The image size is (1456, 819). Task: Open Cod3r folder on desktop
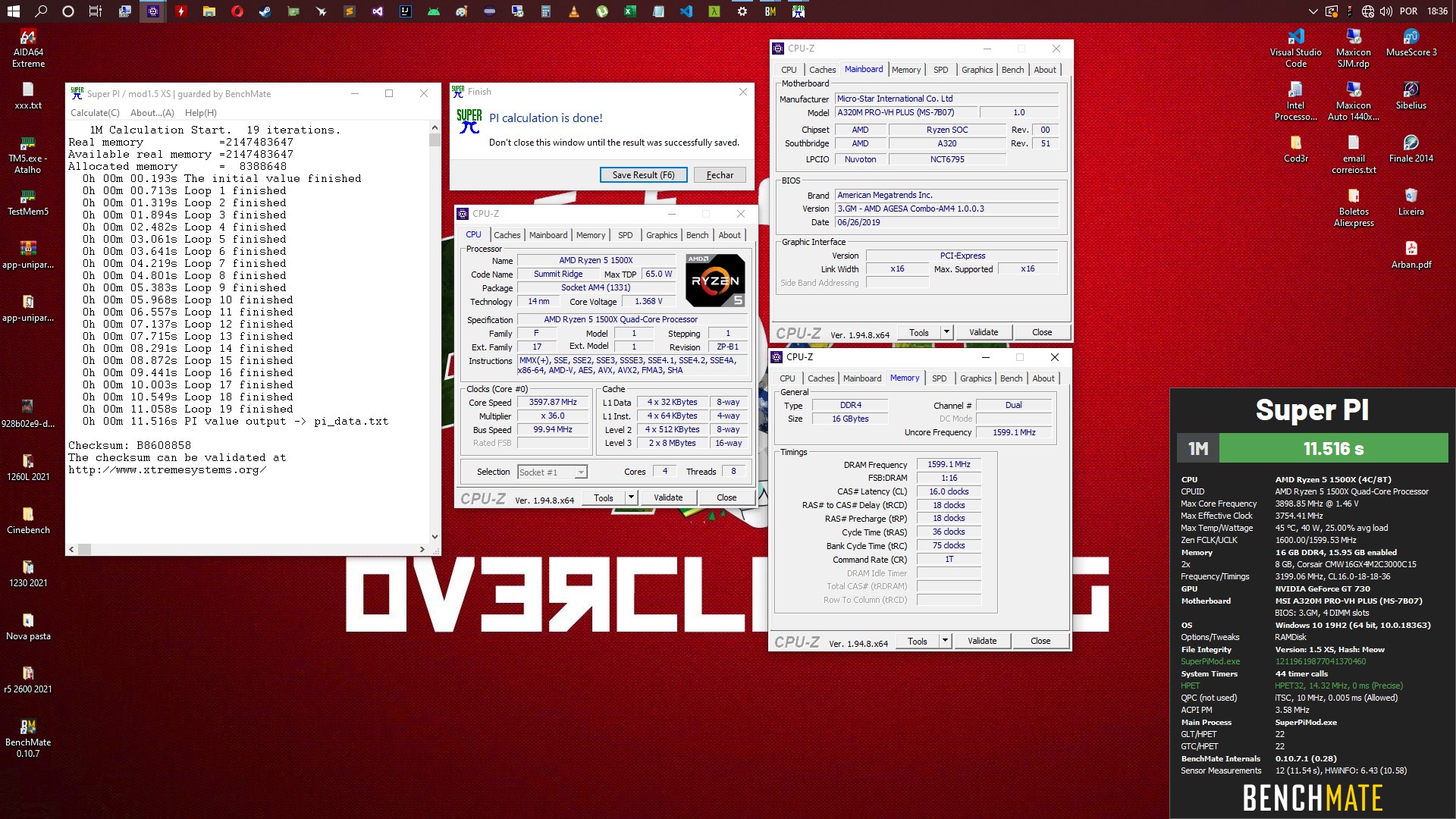pos(1295,149)
